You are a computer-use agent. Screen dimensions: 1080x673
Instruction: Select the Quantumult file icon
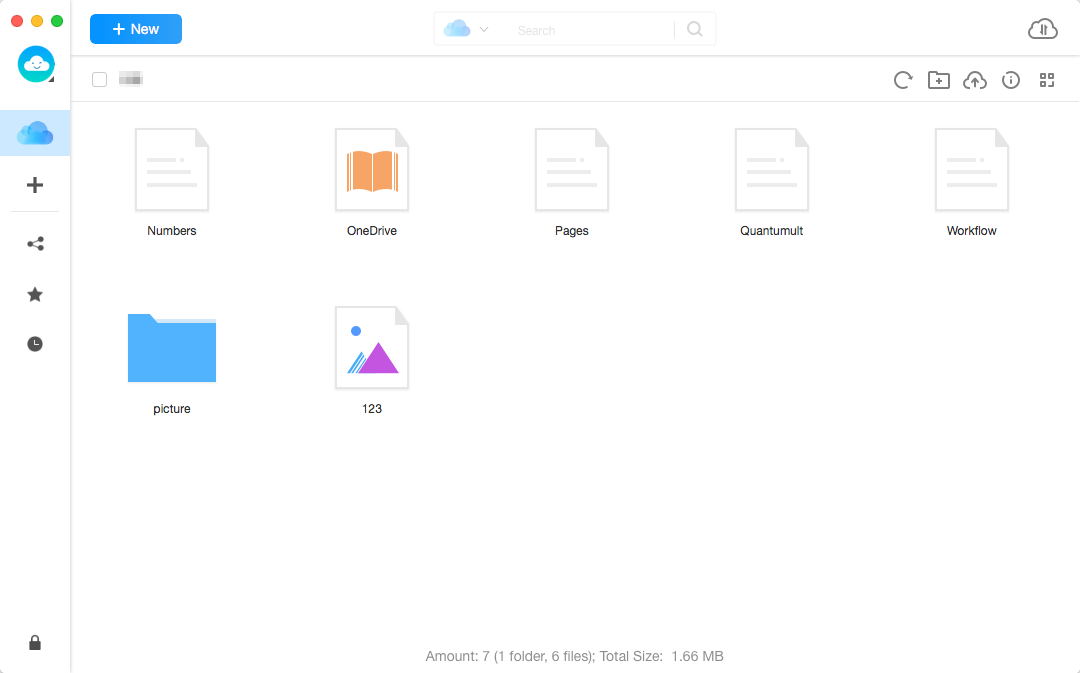(771, 169)
